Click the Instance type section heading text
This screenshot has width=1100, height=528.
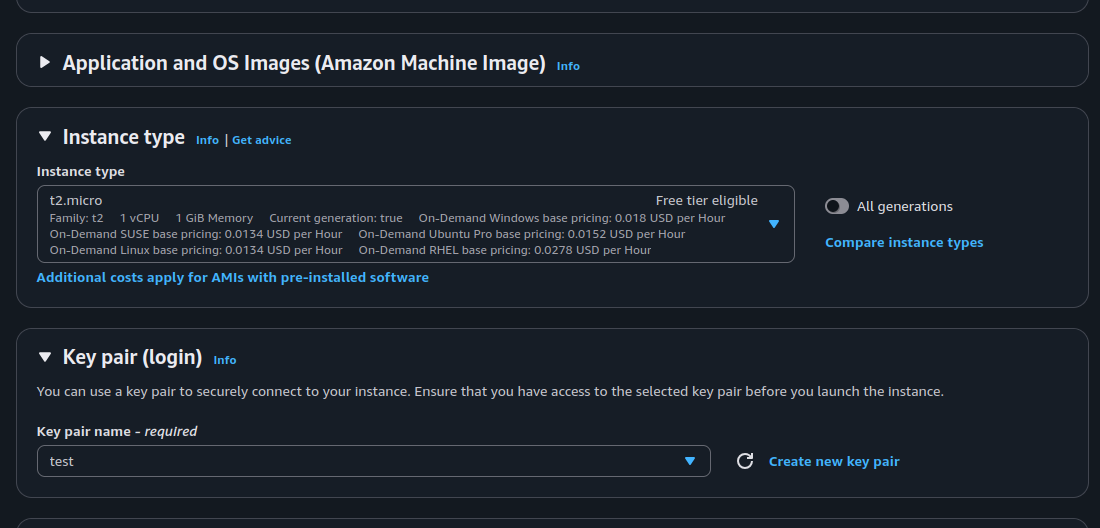123,137
